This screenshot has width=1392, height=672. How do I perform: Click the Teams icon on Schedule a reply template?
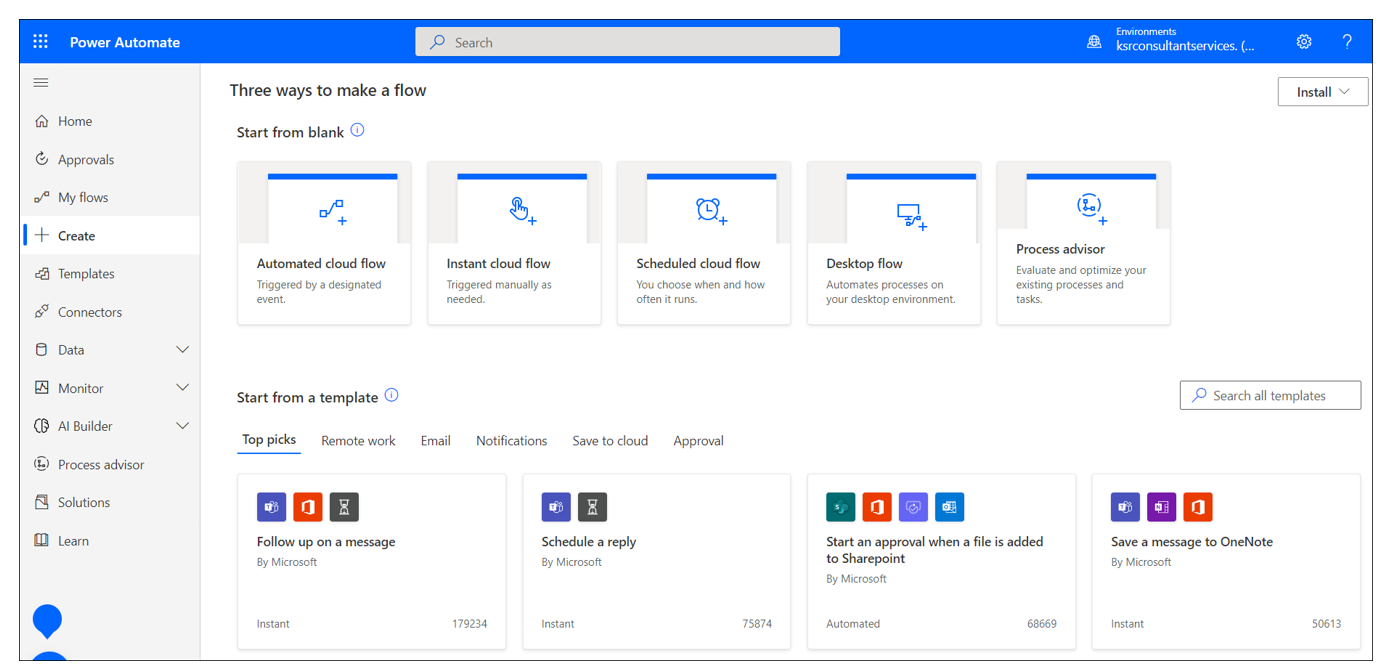point(556,507)
